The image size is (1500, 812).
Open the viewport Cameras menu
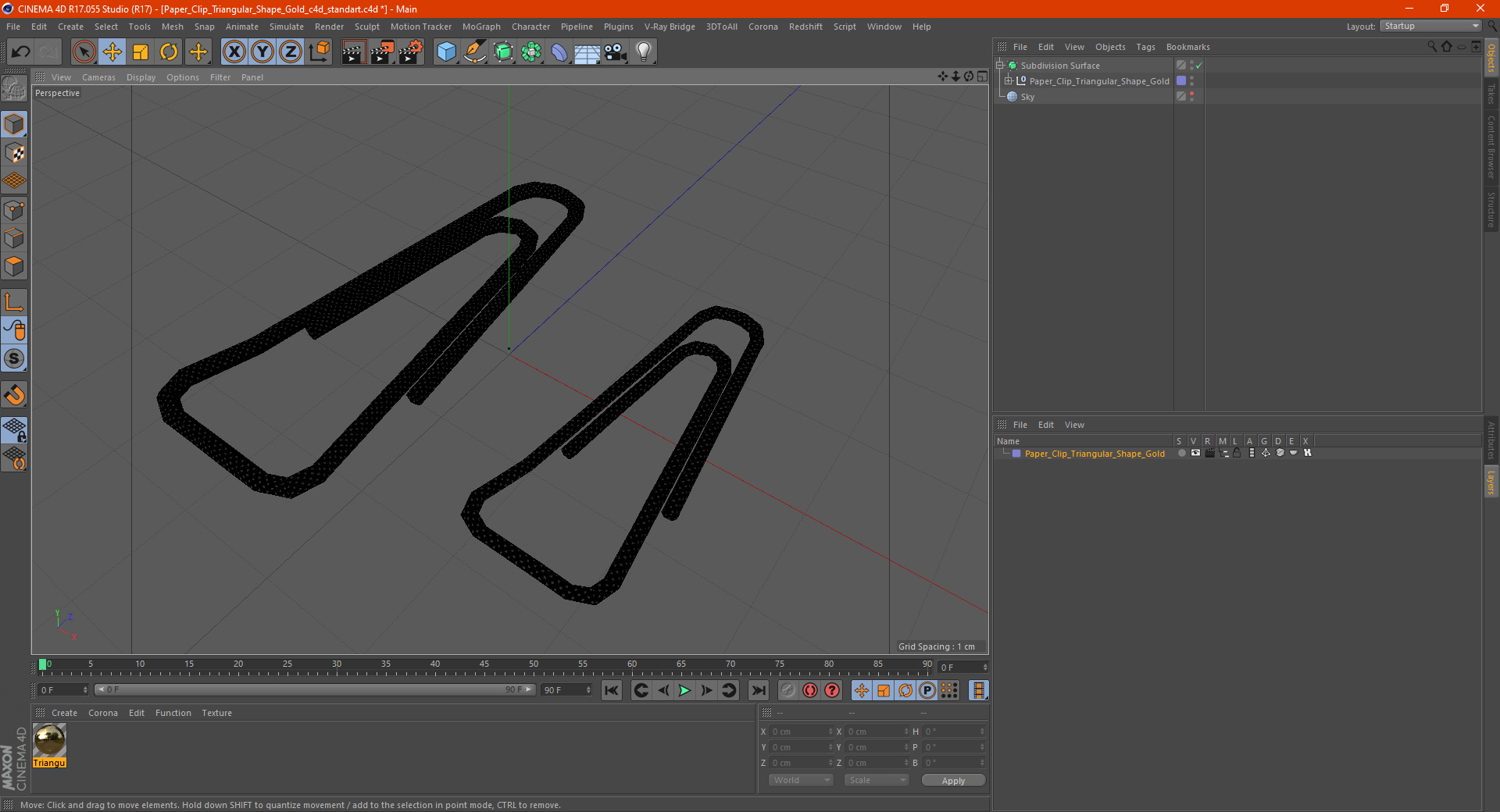click(x=98, y=77)
